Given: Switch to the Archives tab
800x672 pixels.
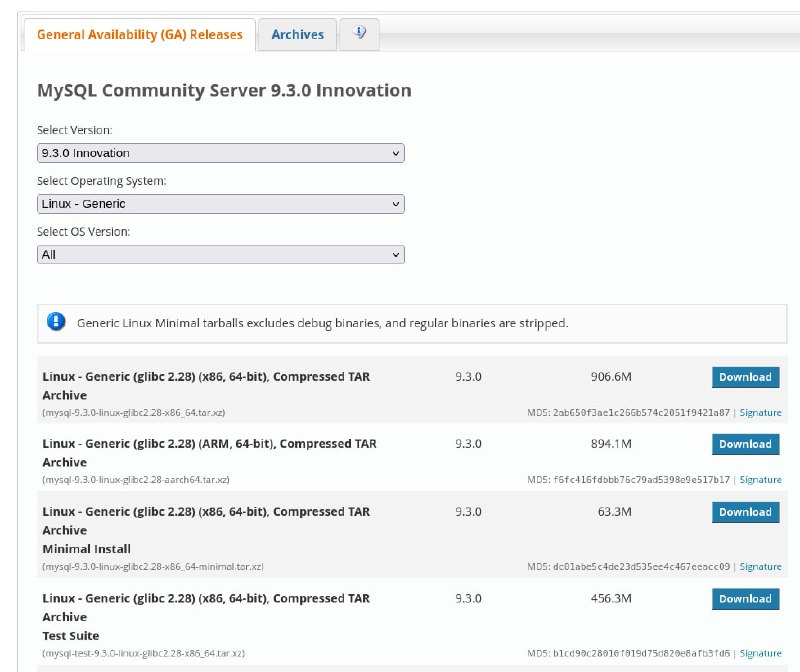Looking at the screenshot, I should [297, 34].
